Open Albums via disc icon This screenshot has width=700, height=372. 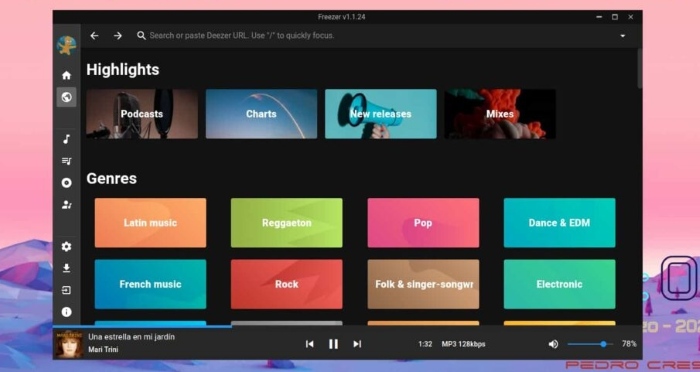(x=67, y=183)
